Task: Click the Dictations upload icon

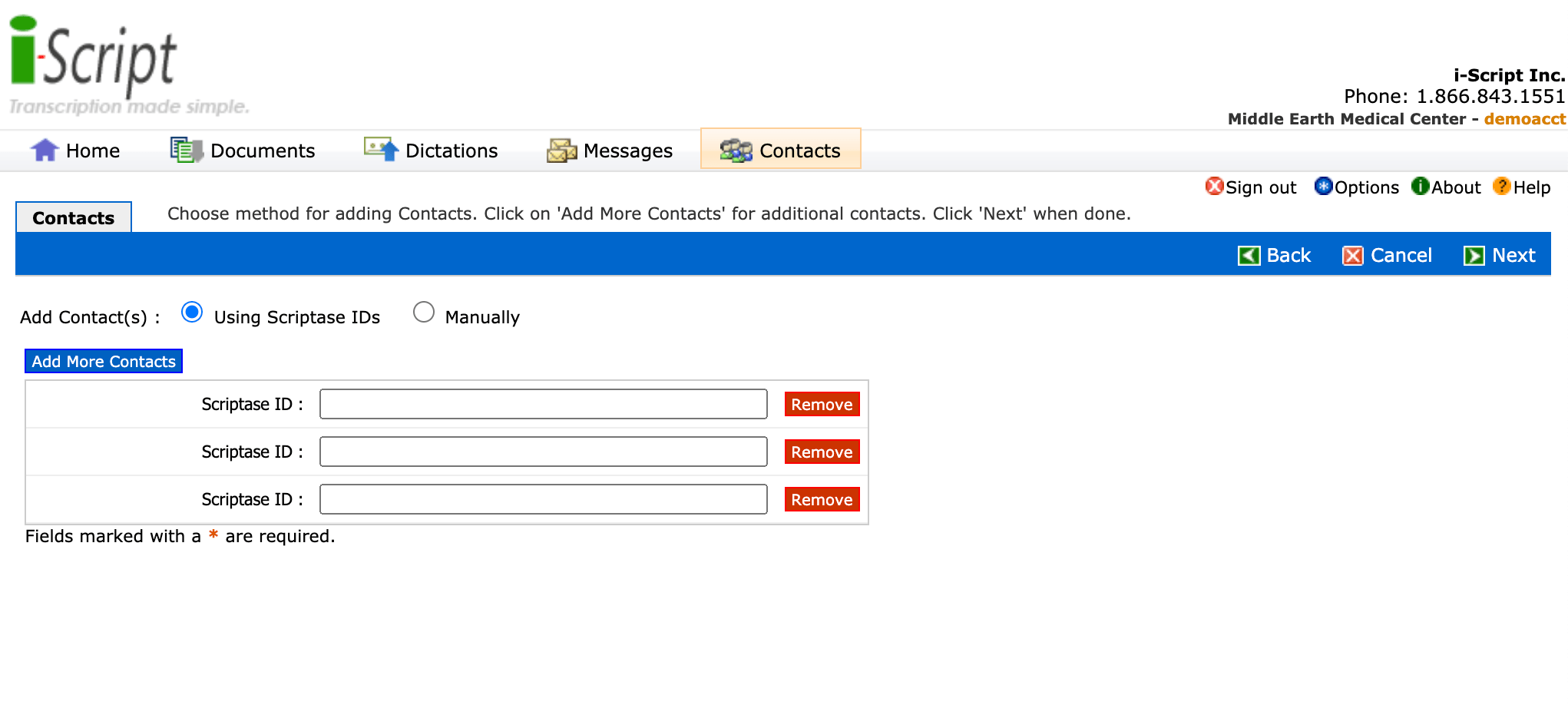Action: point(381,149)
